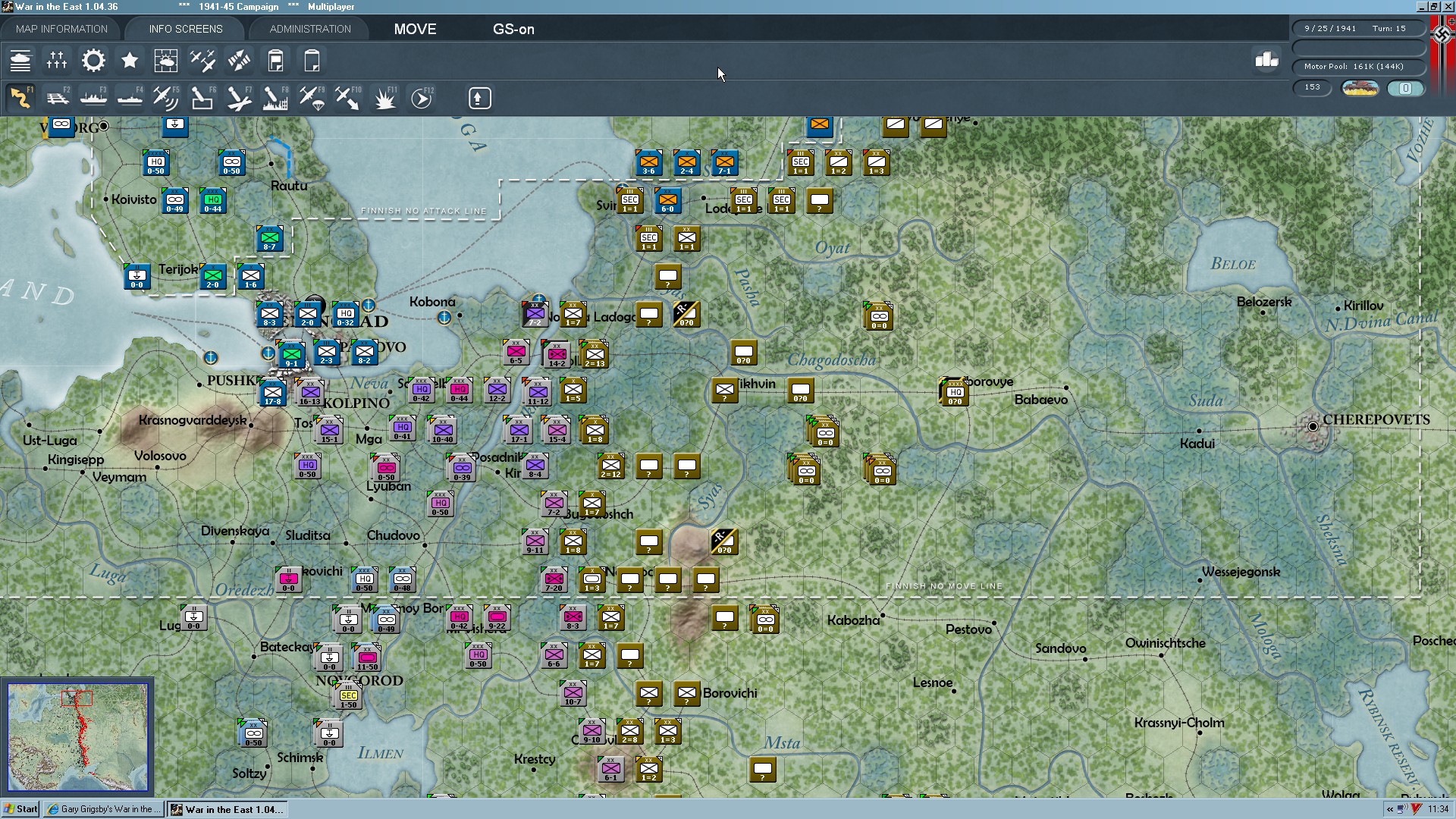Open the victory star screen icon
Image resolution: width=1456 pixels, height=819 pixels.
click(130, 61)
